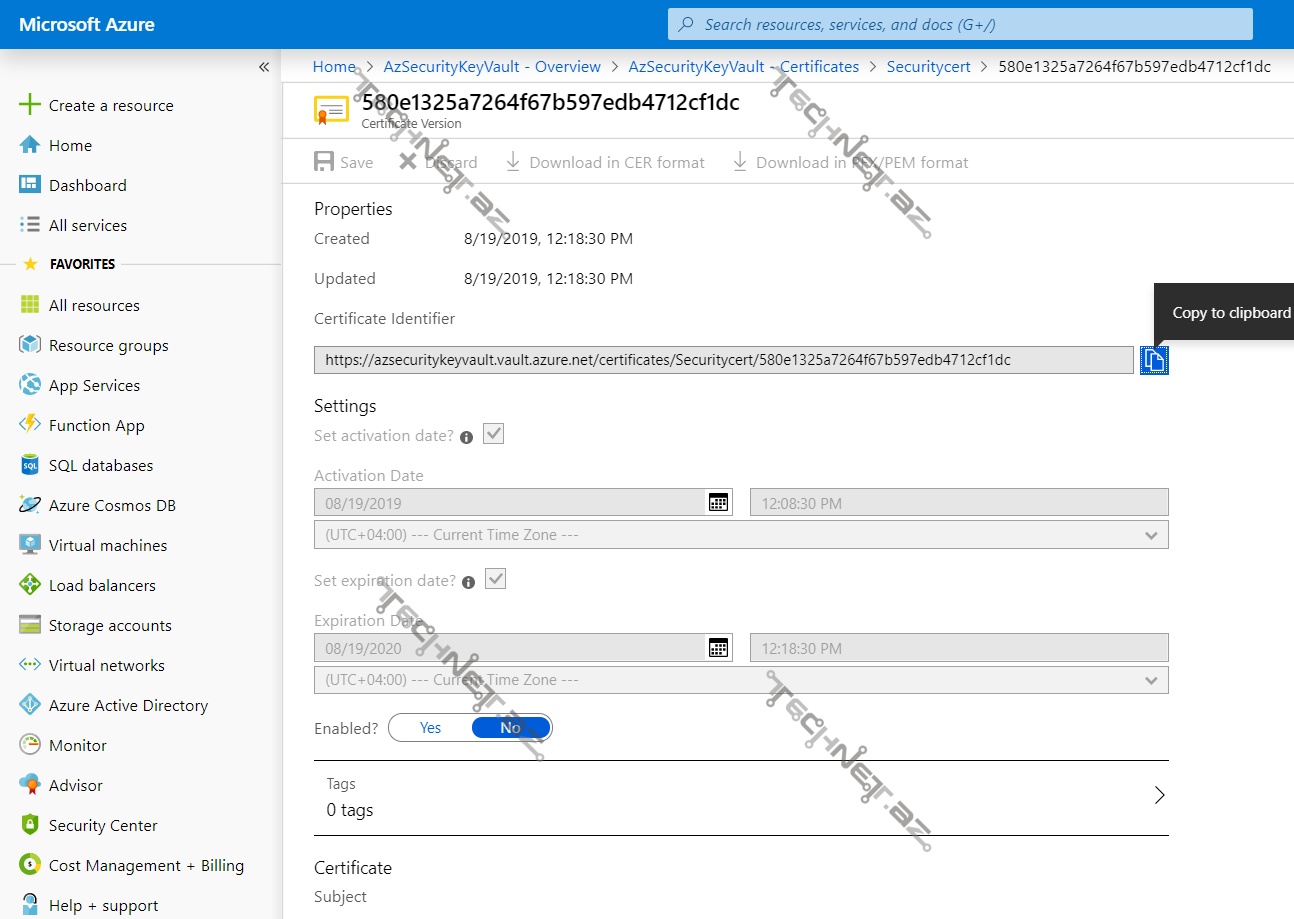The height and width of the screenshot is (919, 1294).
Task: Collapse the left sidebar with double chevron
Action: click(264, 67)
